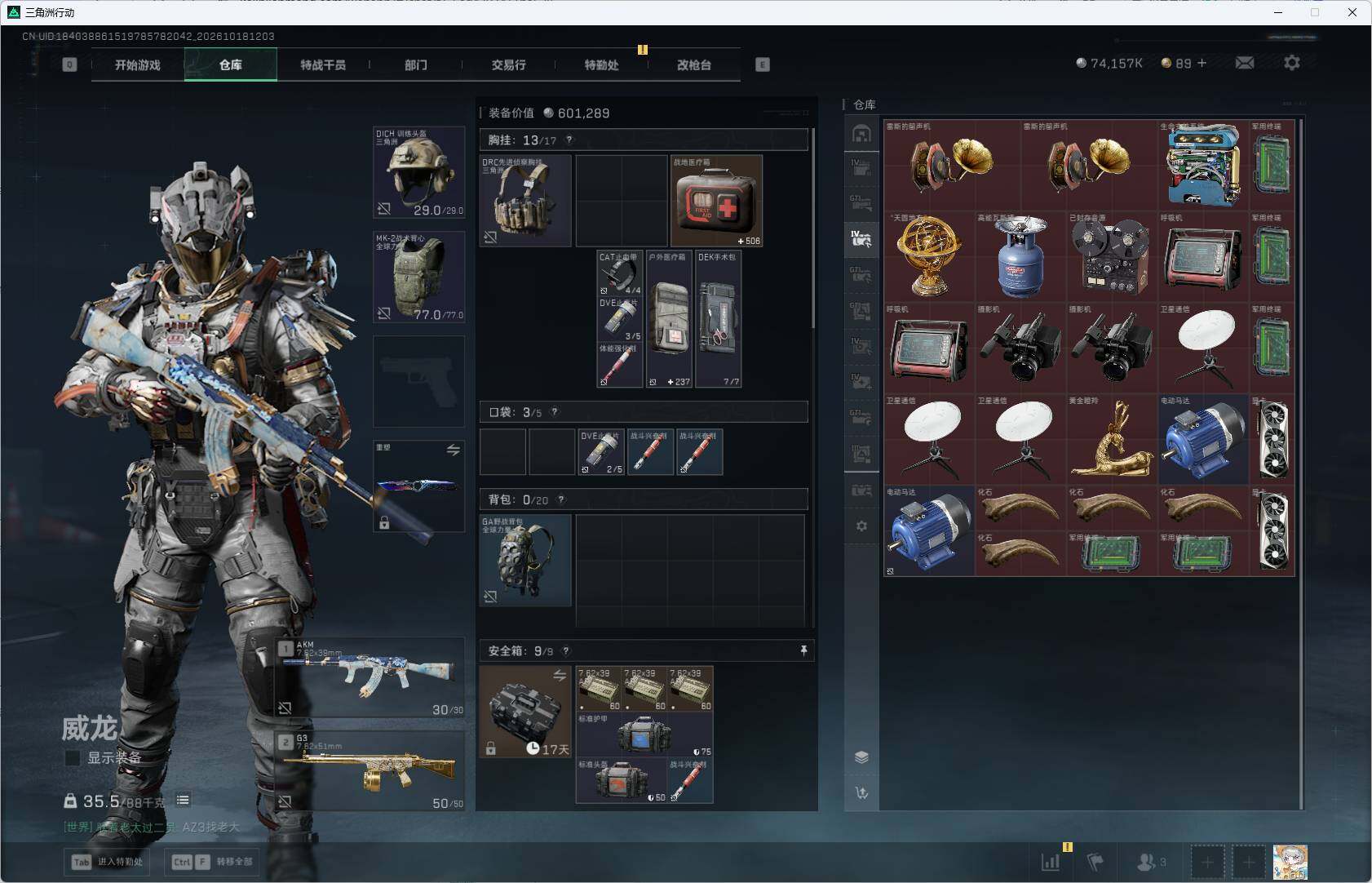1372x883 pixels.
Task: Open the flag icon in bottom bar
Action: pyautogui.click(x=1095, y=862)
